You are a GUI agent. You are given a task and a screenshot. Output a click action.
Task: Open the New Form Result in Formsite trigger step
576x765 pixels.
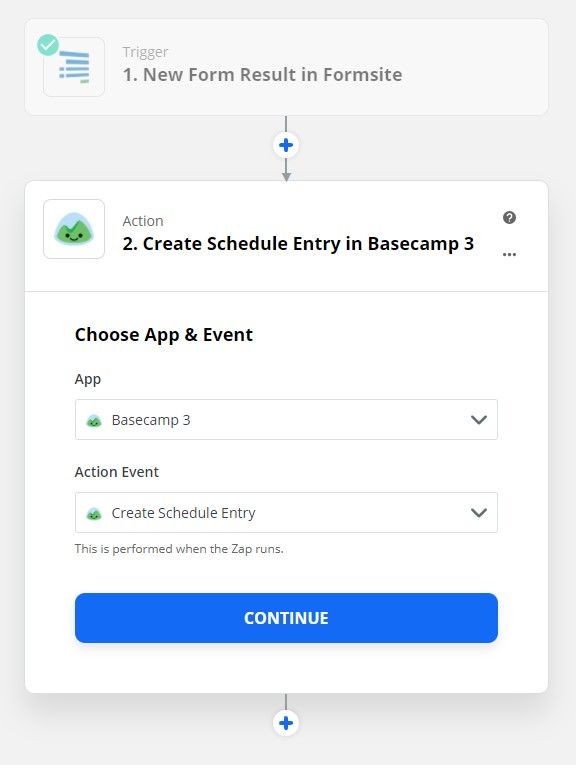pyautogui.click(x=286, y=67)
